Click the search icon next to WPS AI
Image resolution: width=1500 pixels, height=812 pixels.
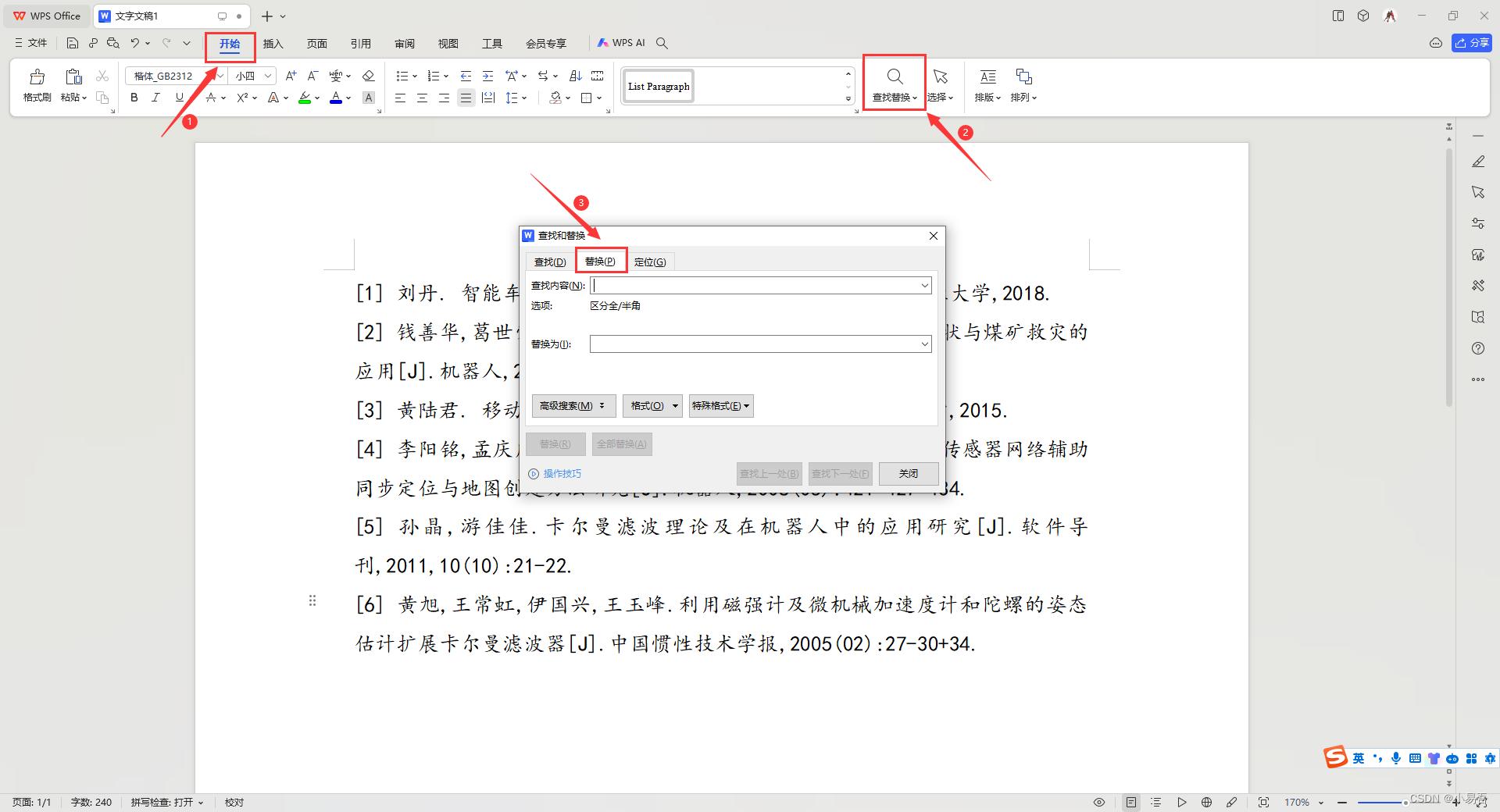(662, 43)
